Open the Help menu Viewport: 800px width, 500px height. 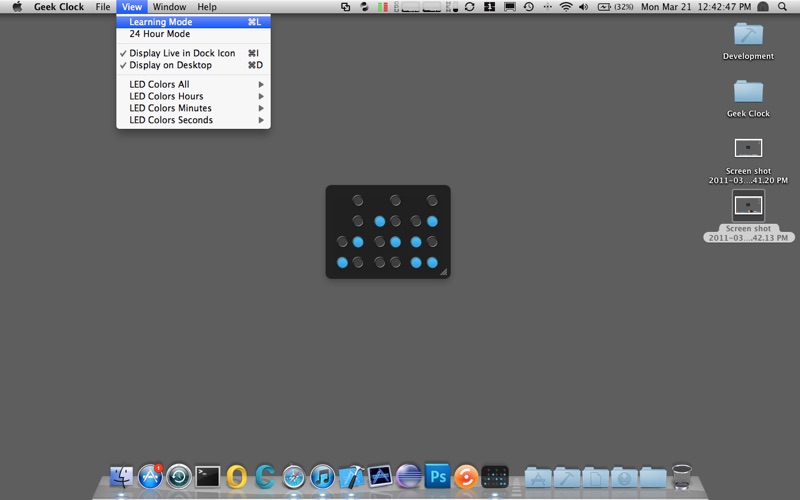tap(207, 7)
